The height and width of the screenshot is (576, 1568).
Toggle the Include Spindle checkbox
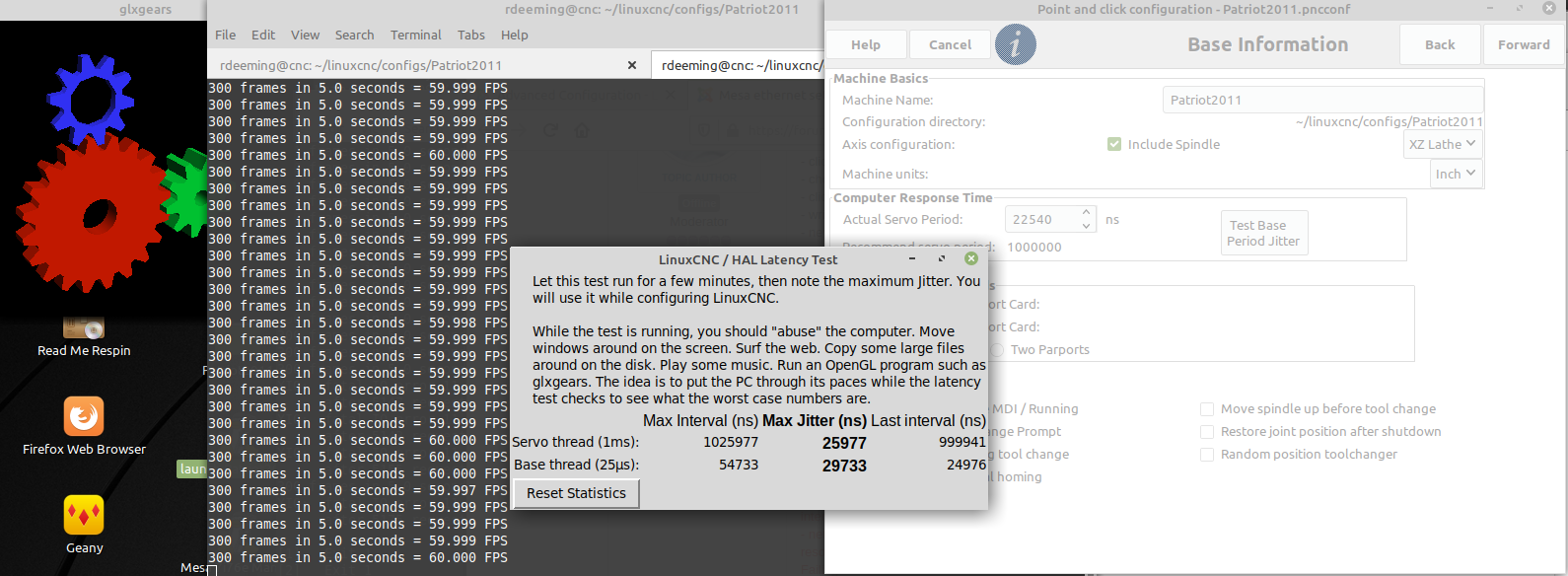pos(1114,144)
